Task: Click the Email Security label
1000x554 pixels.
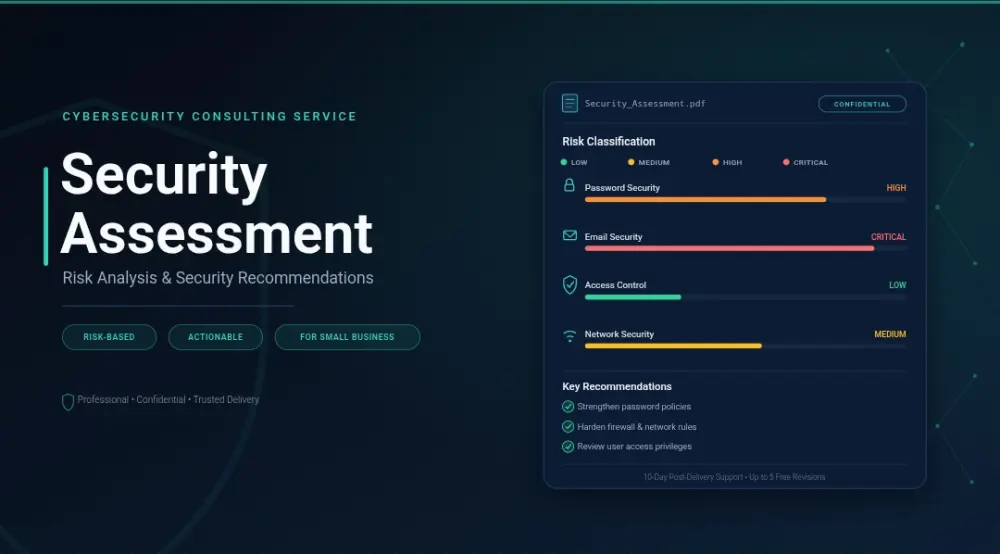Action: pyautogui.click(x=613, y=237)
